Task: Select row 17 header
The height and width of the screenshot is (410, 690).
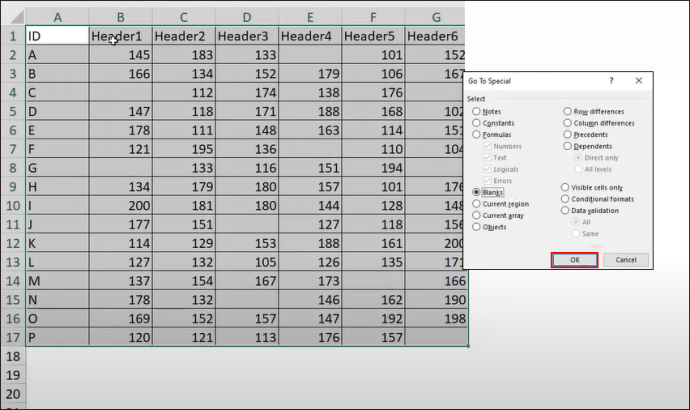Action: [x=13, y=337]
